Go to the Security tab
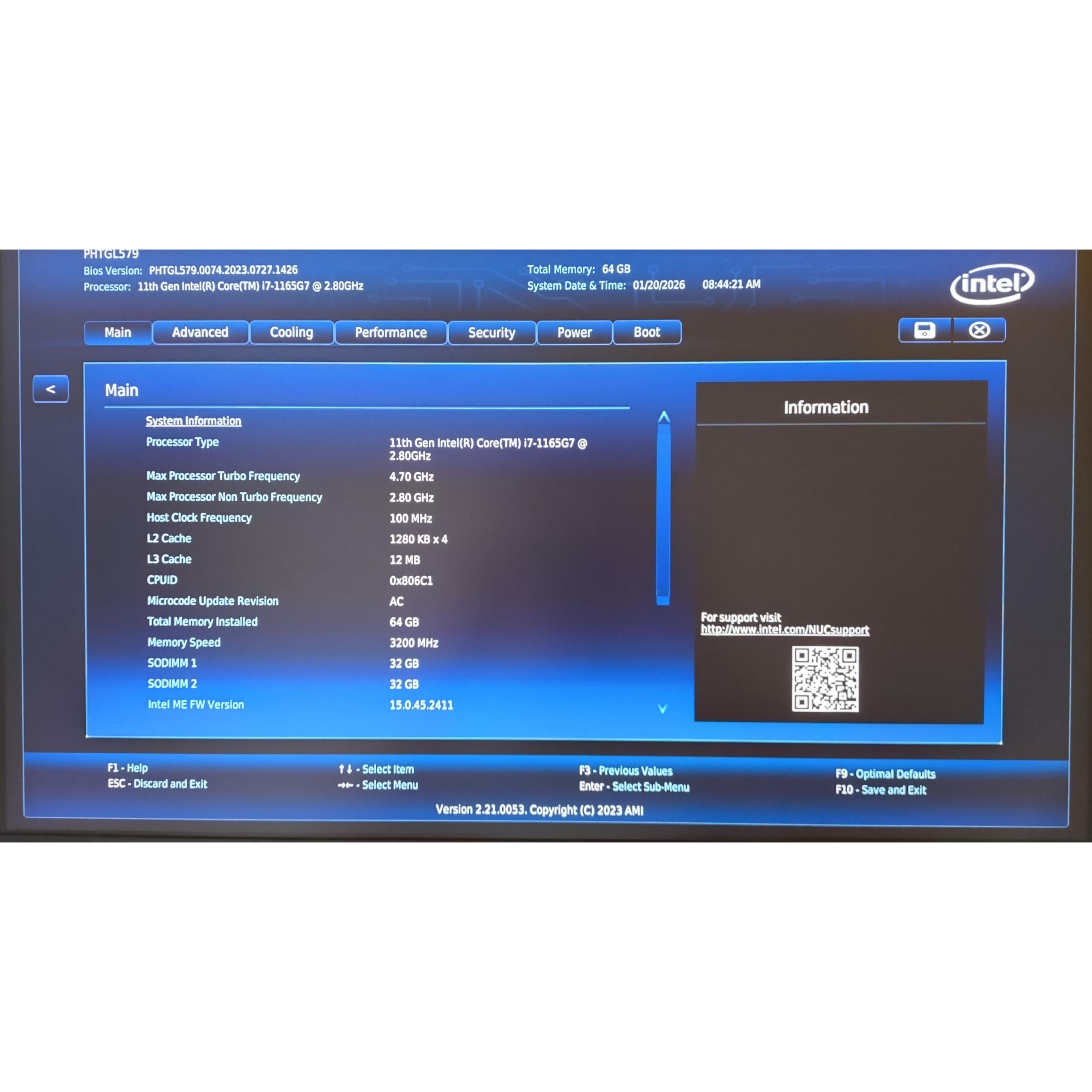1092x1092 pixels. click(491, 333)
